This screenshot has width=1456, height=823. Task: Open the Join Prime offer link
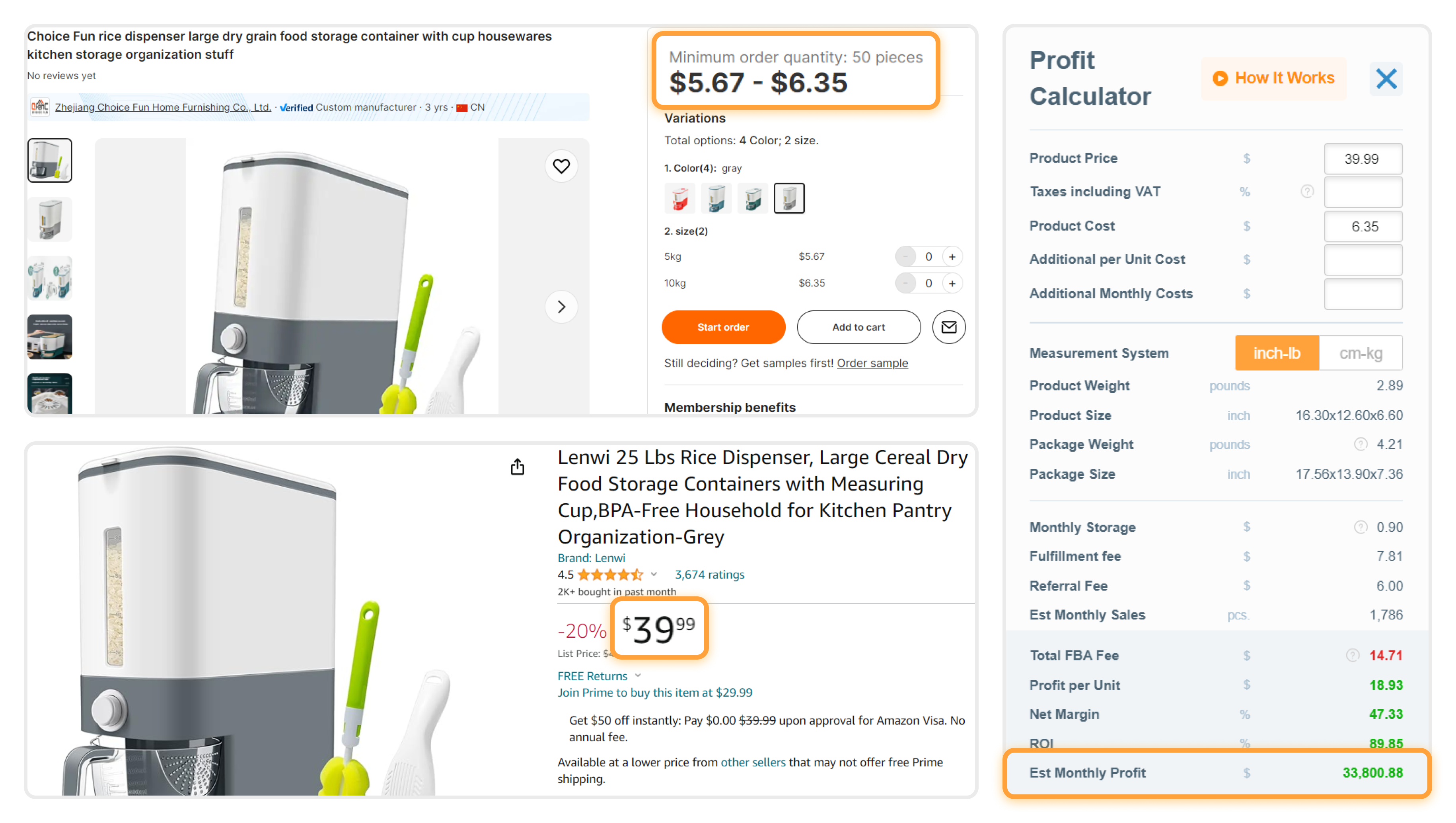tap(655, 693)
